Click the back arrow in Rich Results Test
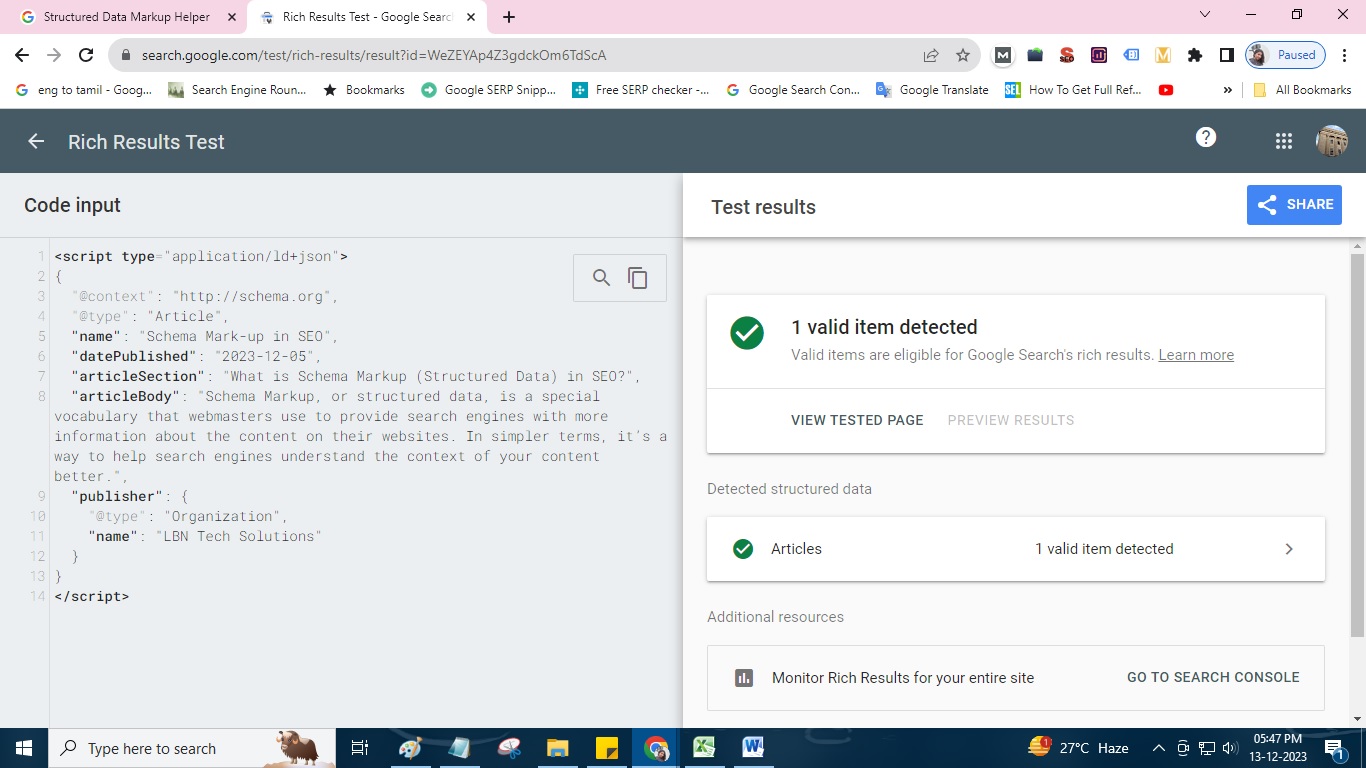1366x768 pixels. (x=35, y=141)
